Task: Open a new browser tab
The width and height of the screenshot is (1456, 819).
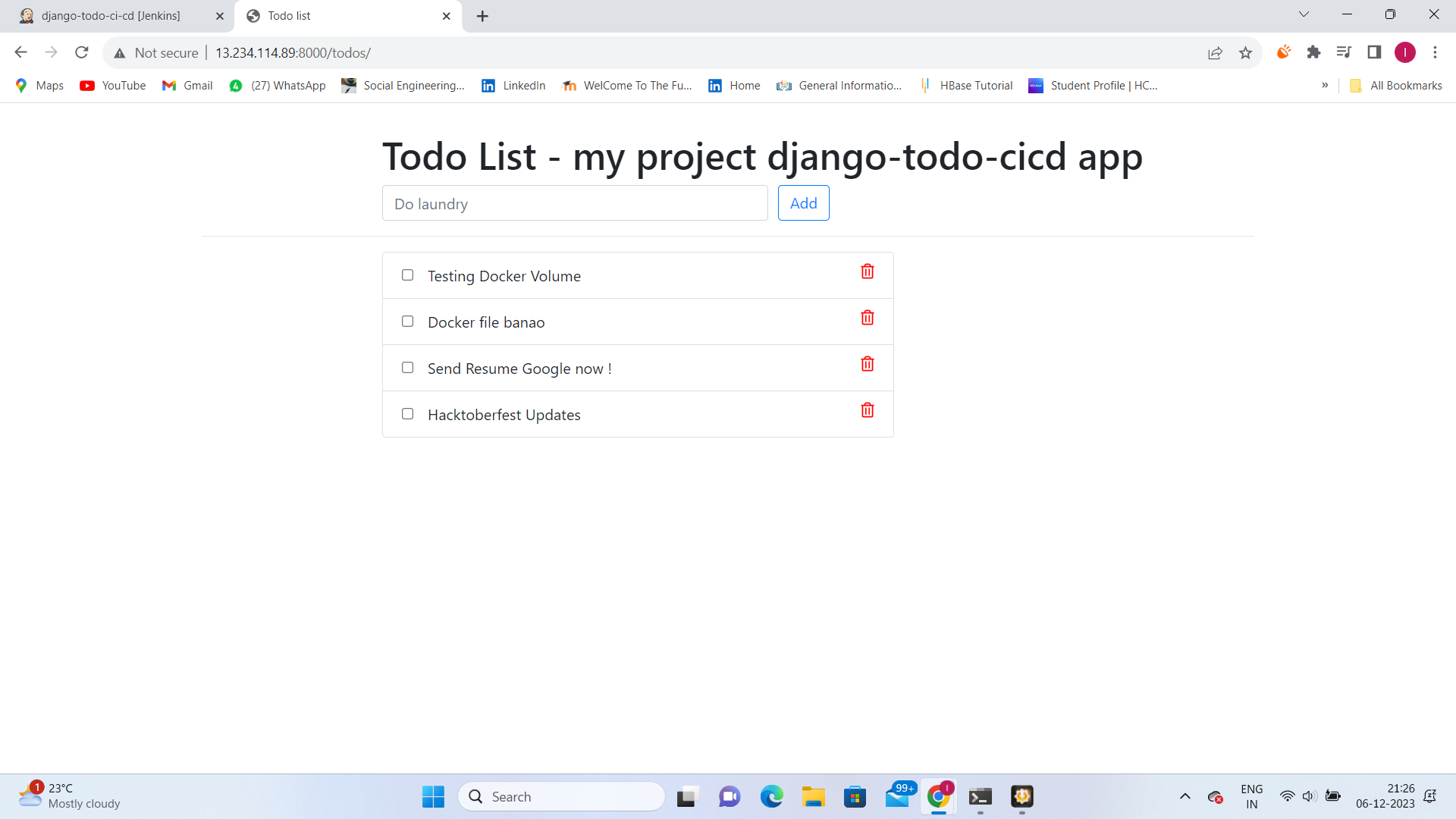Action: [x=482, y=16]
